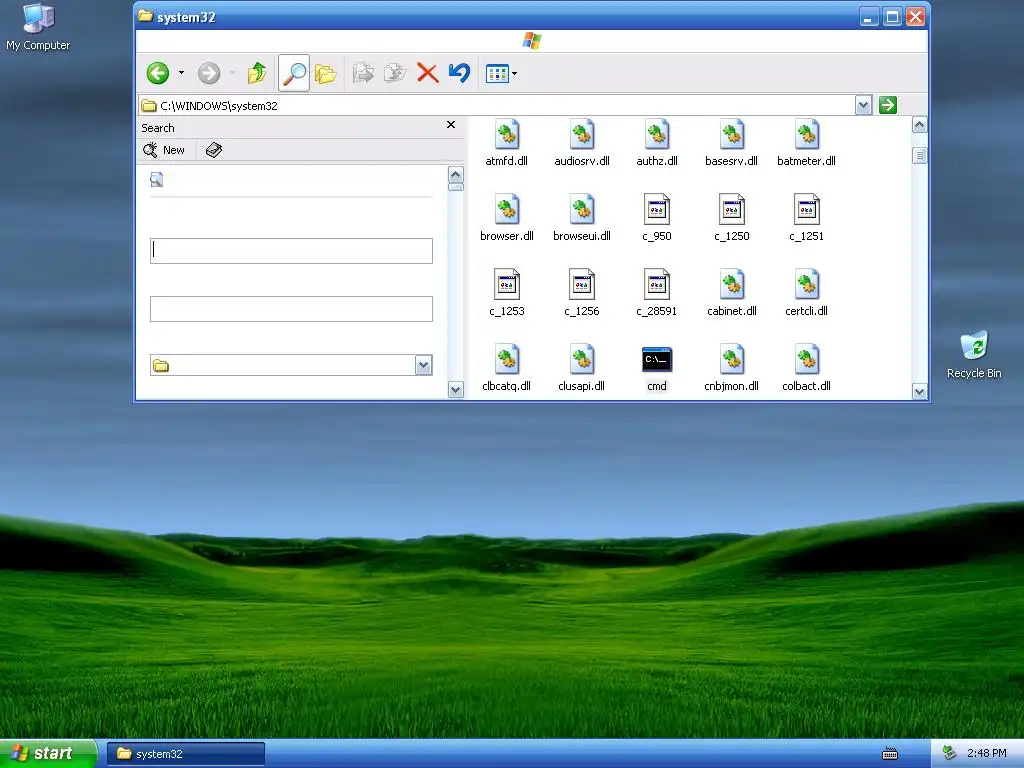Minimize the system32 window
Image resolution: width=1024 pixels, height=768 pixels.
(x=869, y=17)
